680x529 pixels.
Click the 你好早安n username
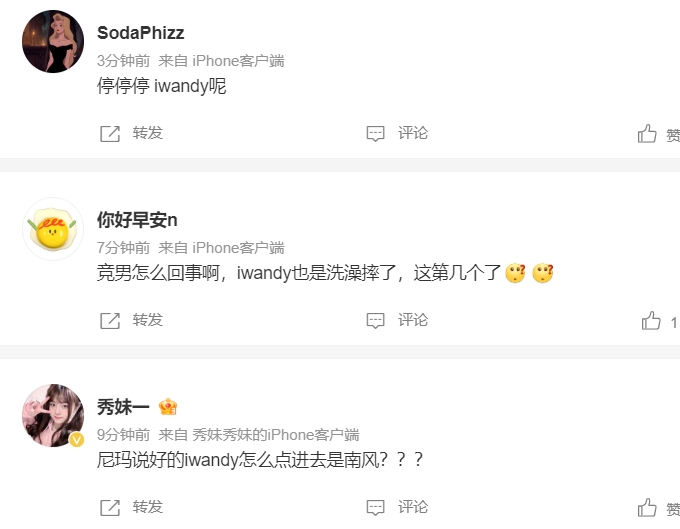click(x=137, y=220)
